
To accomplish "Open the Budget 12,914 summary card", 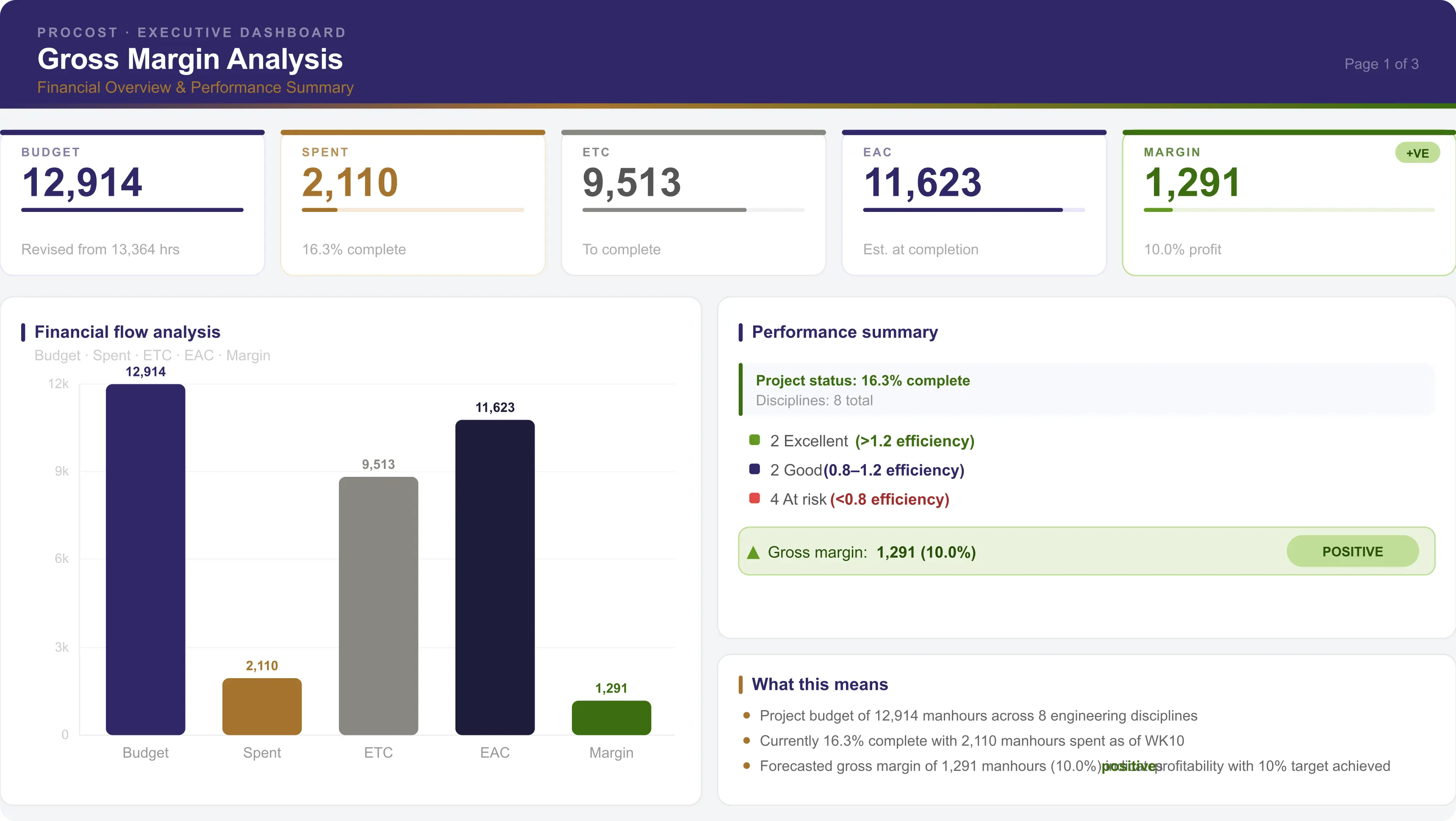I will point(132,203).
